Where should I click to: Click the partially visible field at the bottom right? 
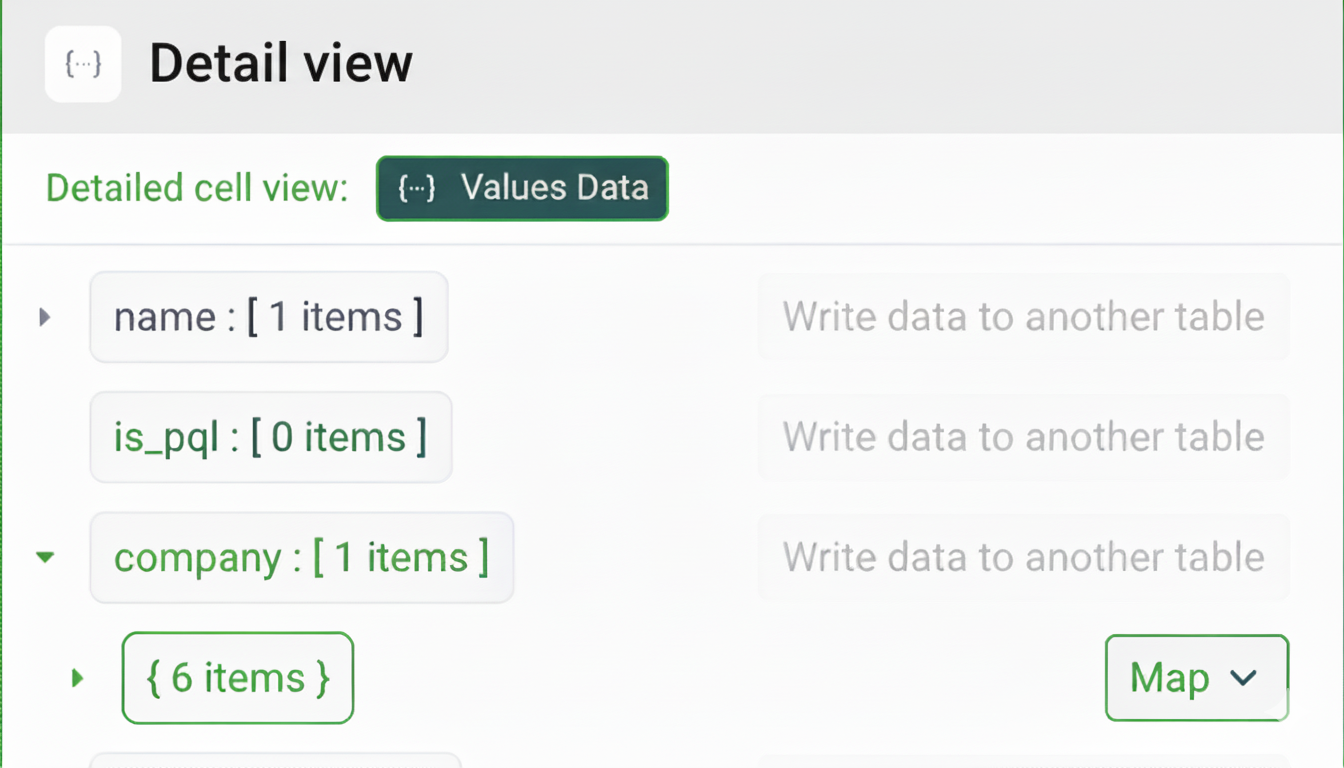click(x=1023, y=761)
